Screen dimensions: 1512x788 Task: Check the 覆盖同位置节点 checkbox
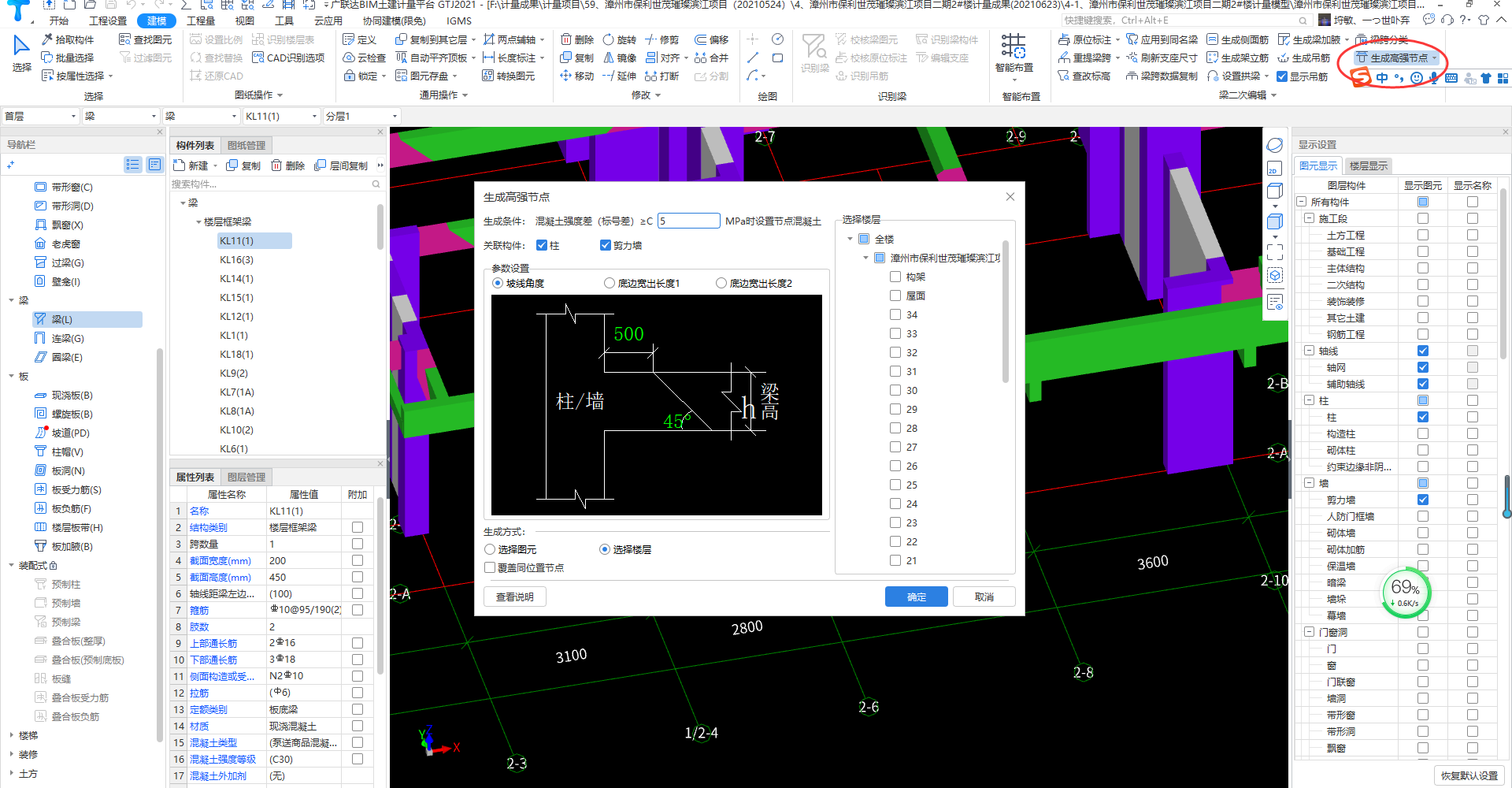pos(490,567)
